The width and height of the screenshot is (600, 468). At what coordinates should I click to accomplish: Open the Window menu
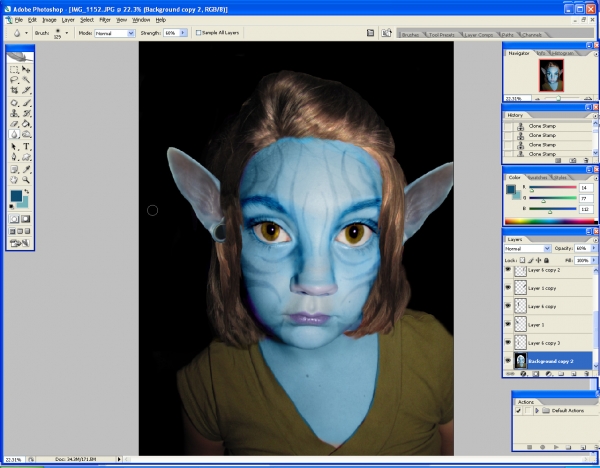141,20
